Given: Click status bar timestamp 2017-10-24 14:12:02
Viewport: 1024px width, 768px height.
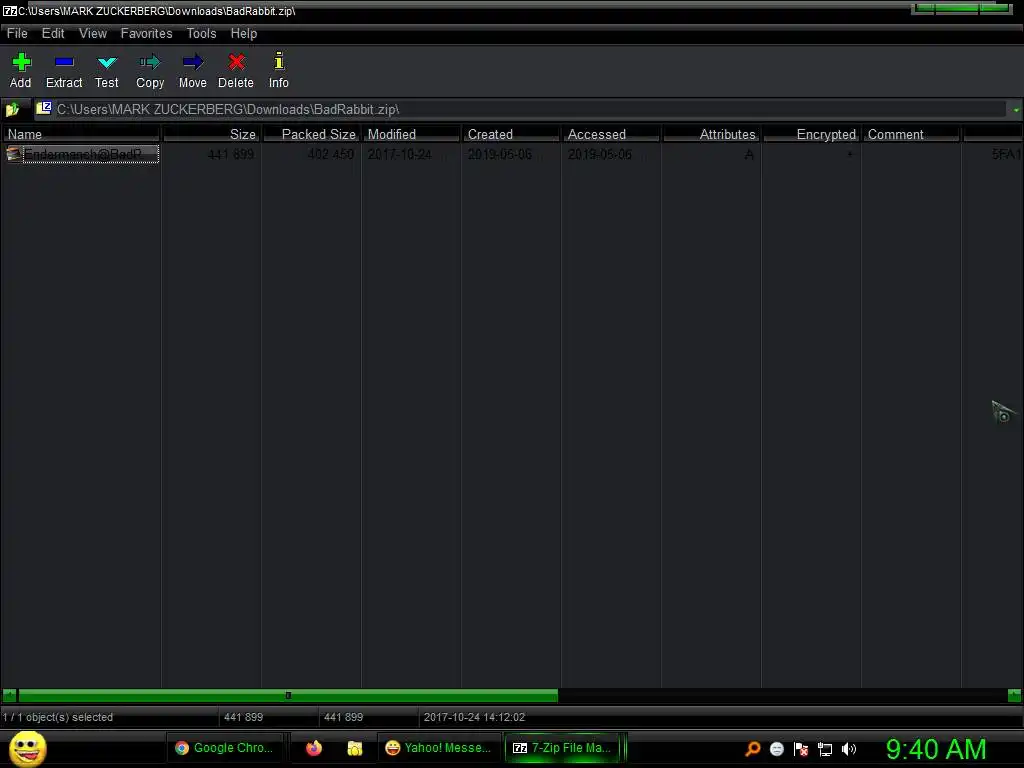Looking at the screenshot, I should pos(474,717).
